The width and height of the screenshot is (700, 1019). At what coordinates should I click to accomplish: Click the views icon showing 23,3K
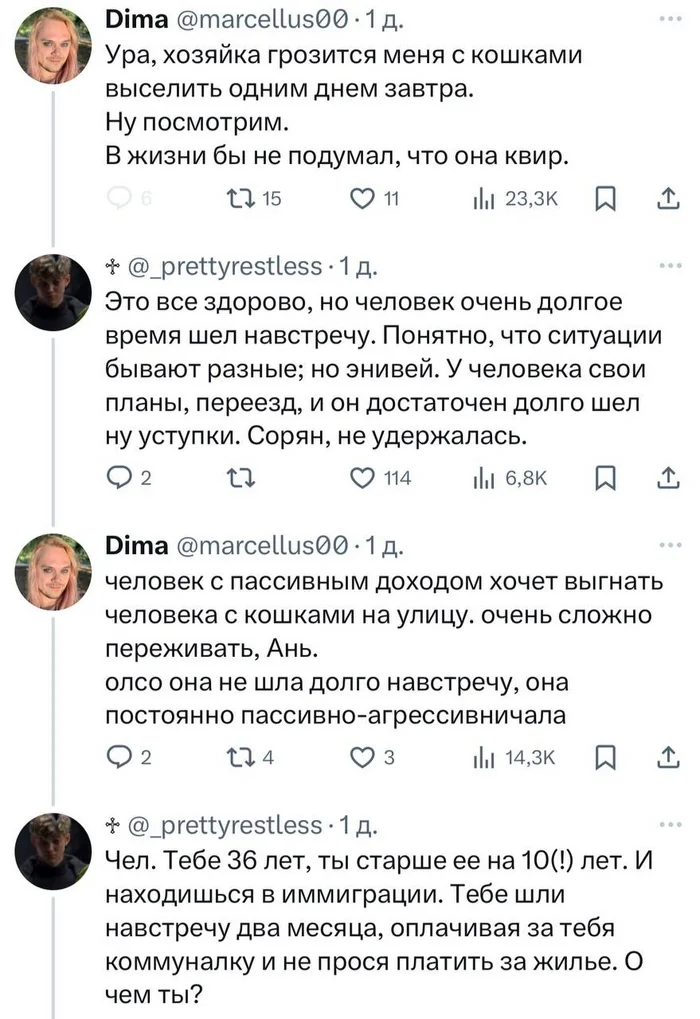coord(486,199)
